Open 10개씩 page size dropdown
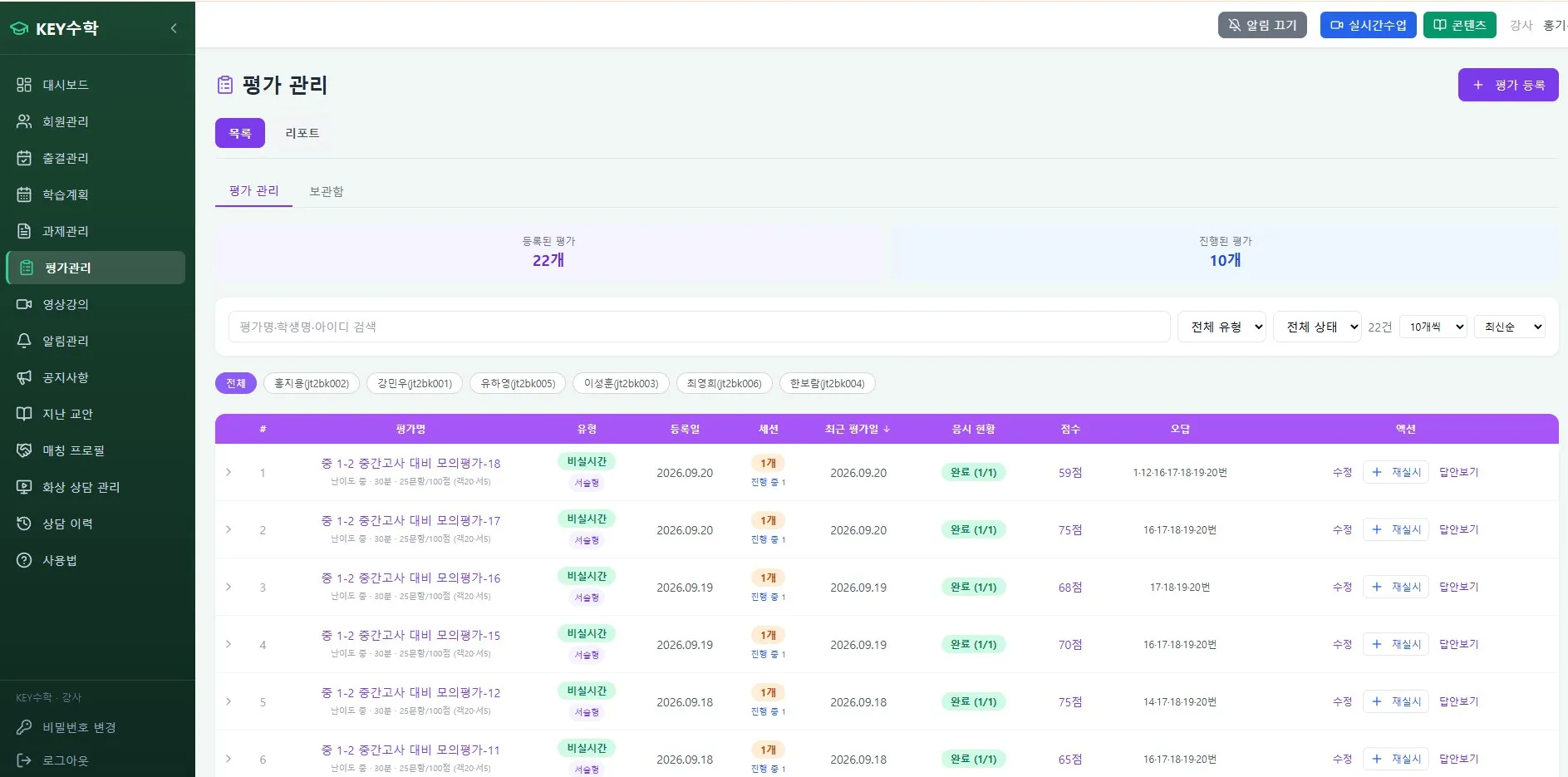1568x777 pixels. tap(1433, 327)
